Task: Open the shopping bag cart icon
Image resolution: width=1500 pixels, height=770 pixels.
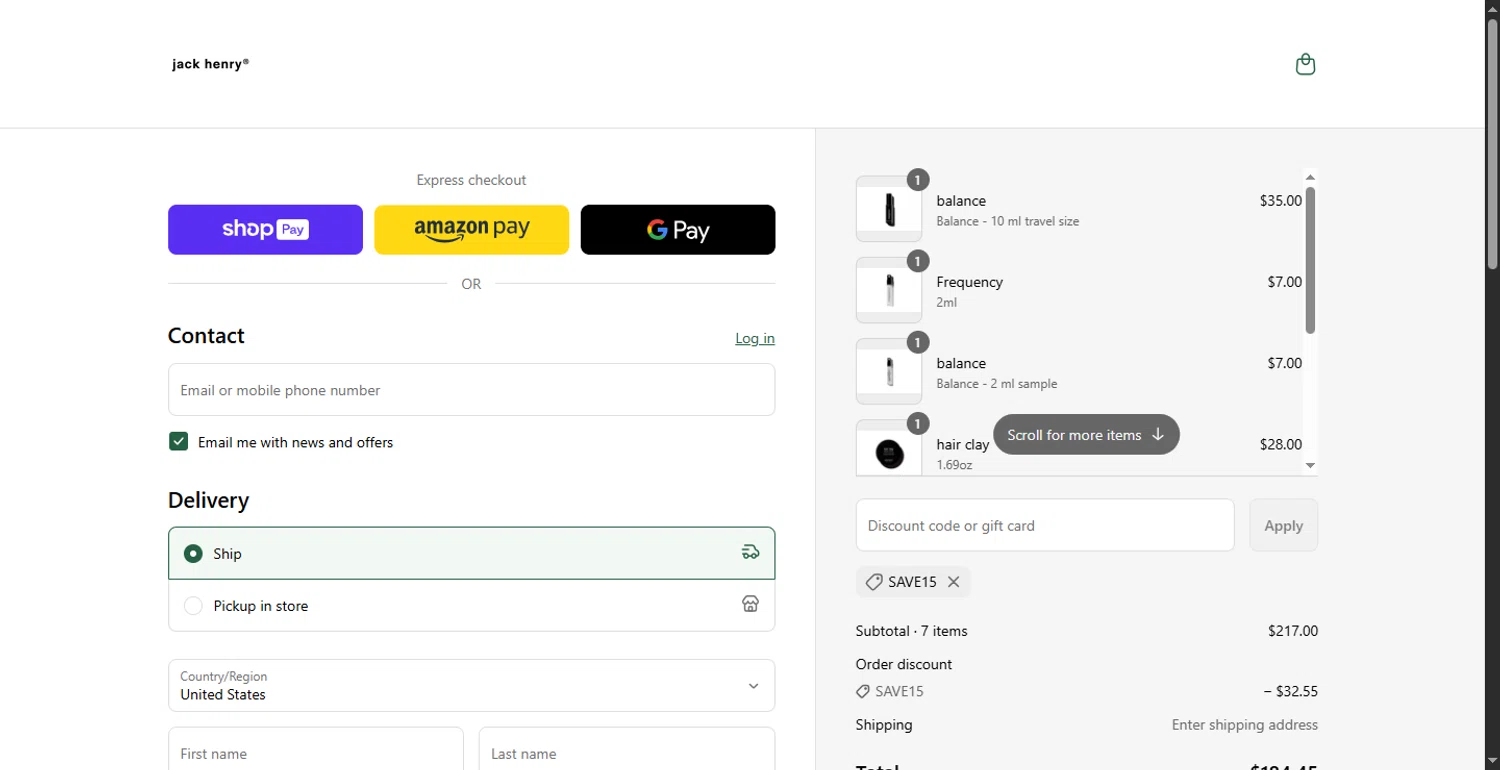Action: [1305, 64]
